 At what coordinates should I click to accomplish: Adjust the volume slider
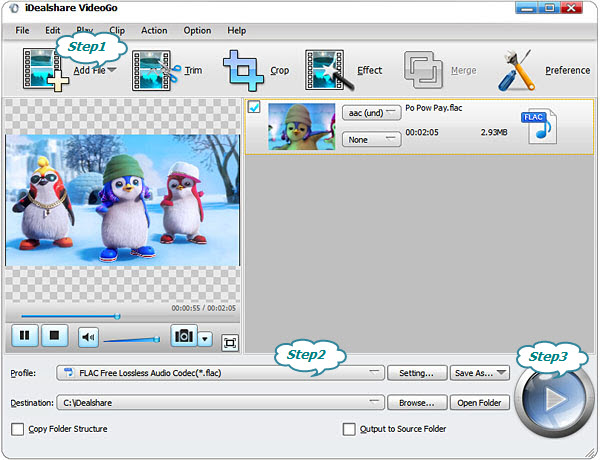tap(132, 339)
